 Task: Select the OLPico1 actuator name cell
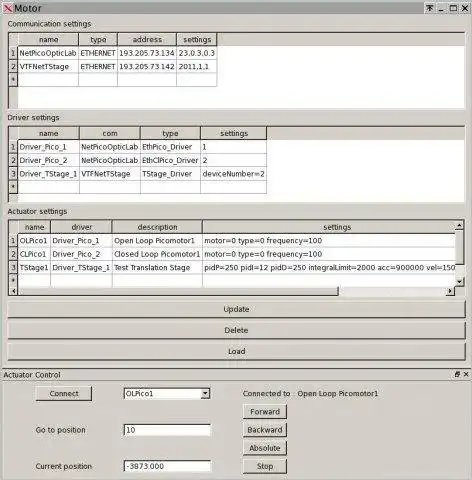(x=34, y=241)
